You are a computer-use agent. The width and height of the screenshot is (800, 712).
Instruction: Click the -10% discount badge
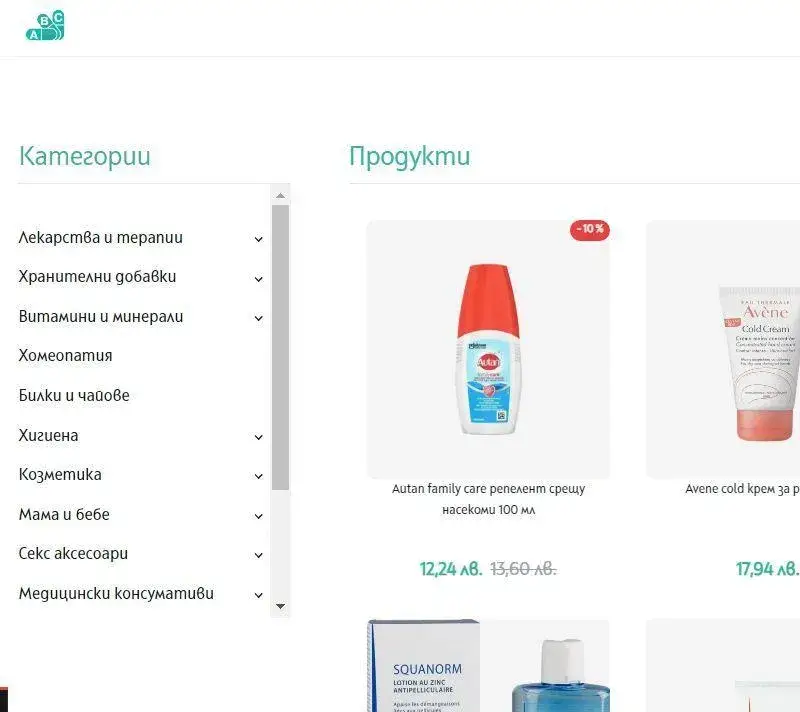[x=590, y=230]
